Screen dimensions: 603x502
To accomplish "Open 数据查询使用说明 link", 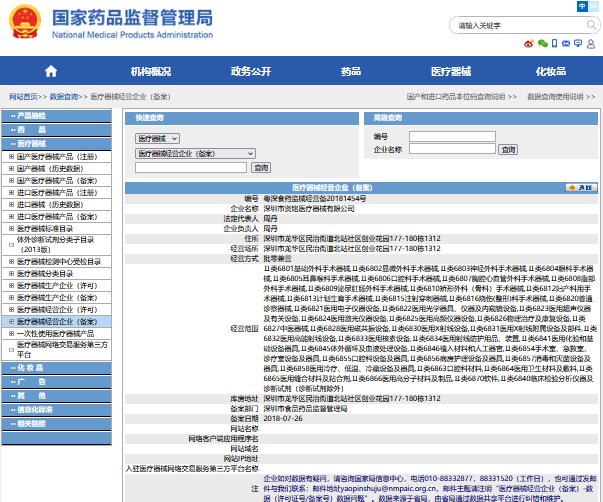I will (555, 97).
